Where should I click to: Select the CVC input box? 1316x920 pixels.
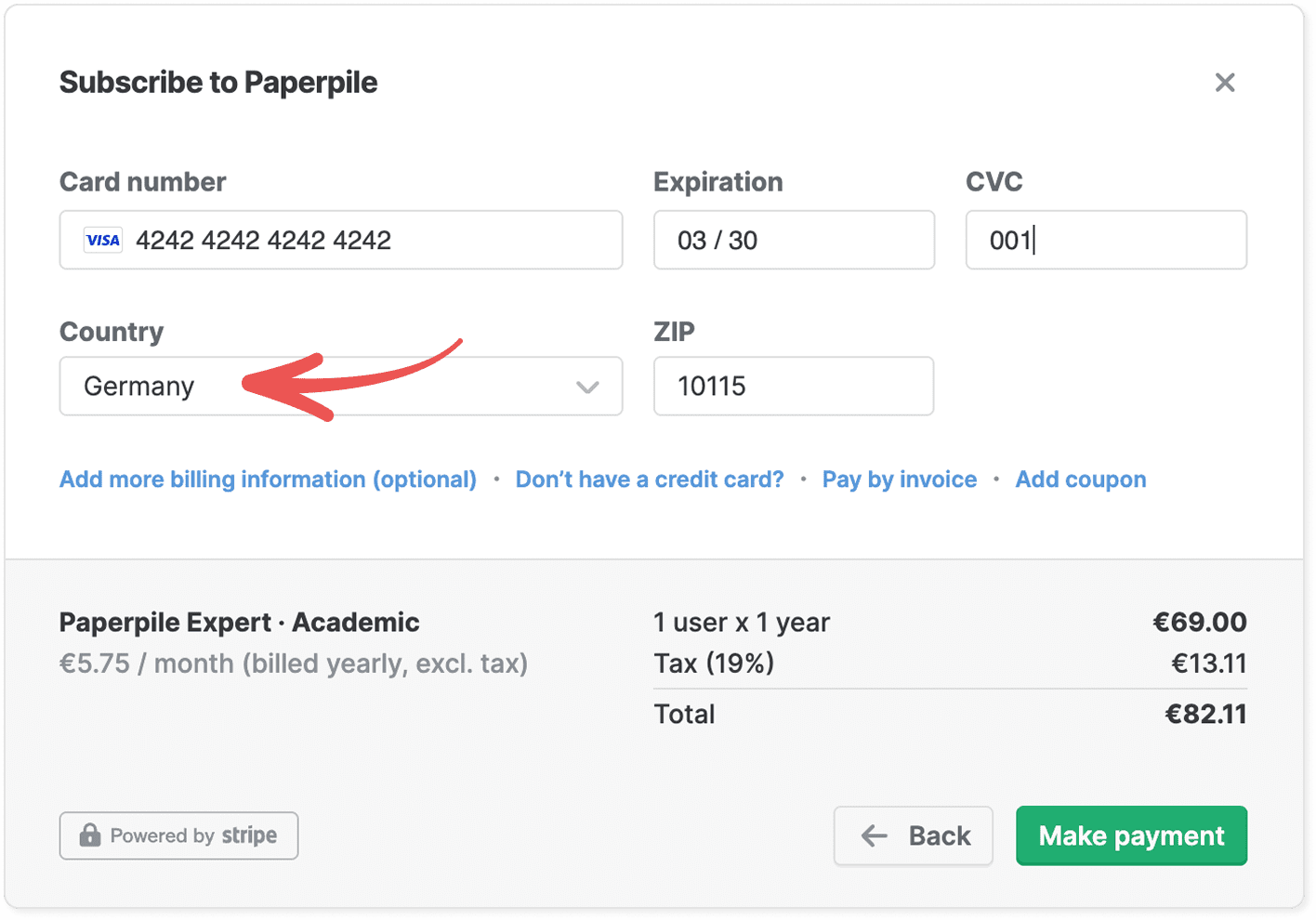[x=1106, y=241]
